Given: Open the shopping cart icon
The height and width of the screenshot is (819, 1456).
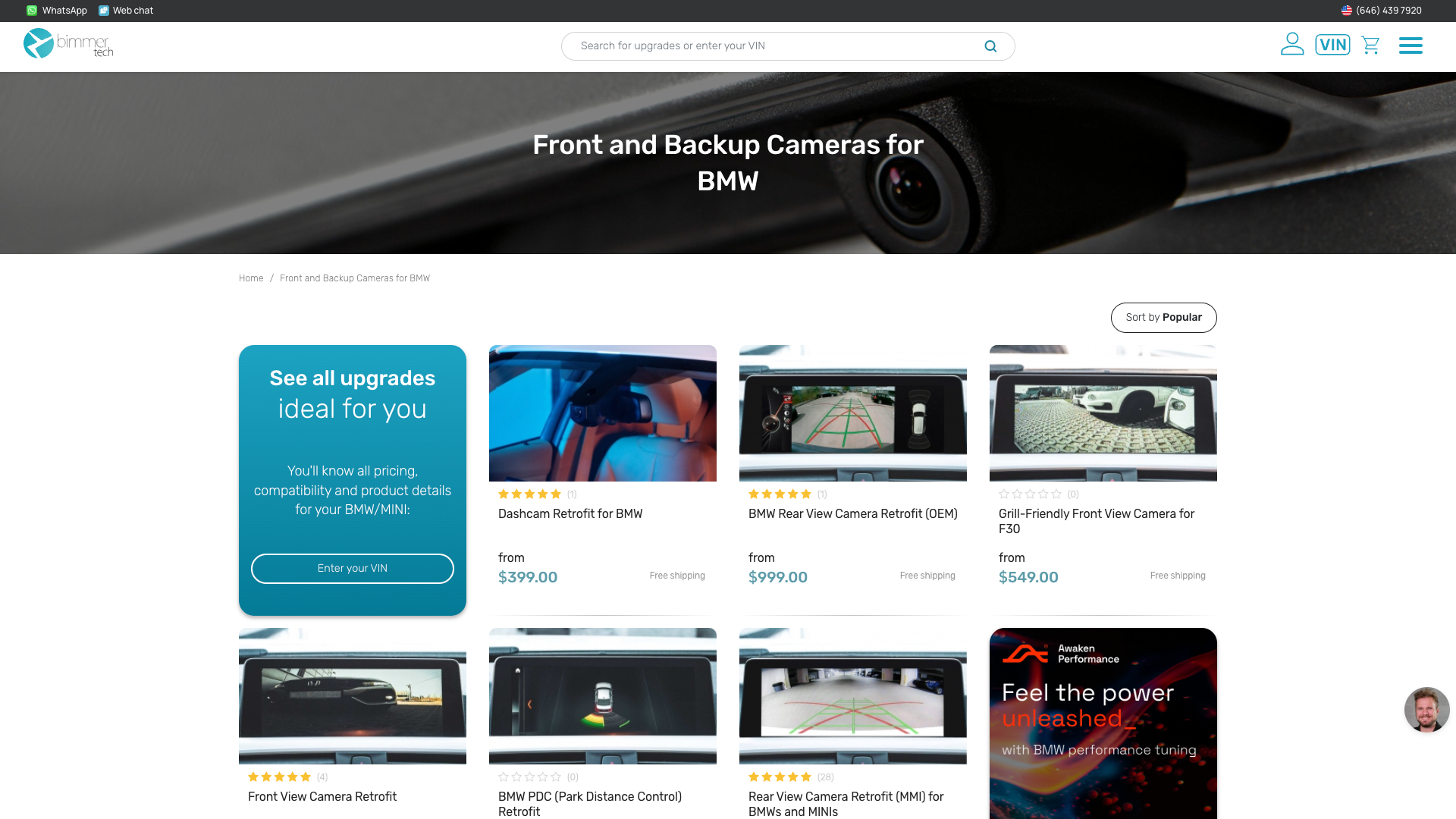Looking at the screenshot, I should click(x=1370, y=45).
